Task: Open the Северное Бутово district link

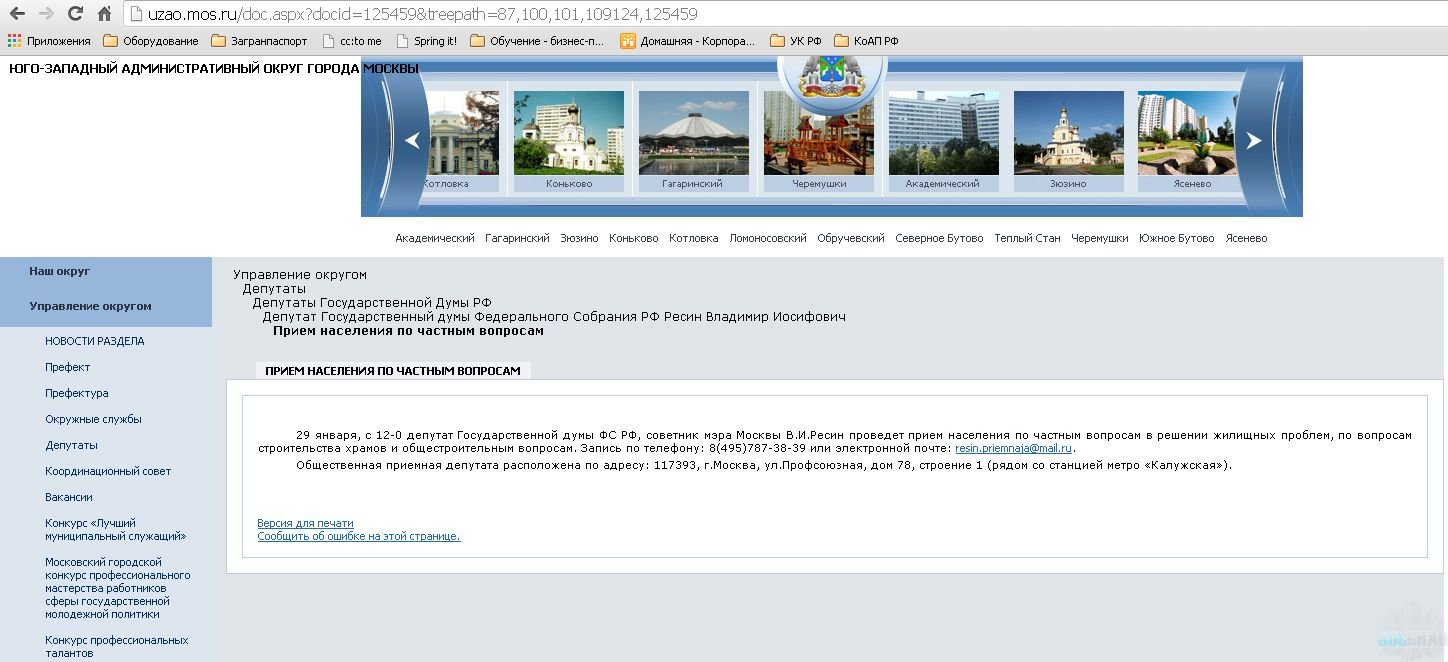Action: (939, 238)
